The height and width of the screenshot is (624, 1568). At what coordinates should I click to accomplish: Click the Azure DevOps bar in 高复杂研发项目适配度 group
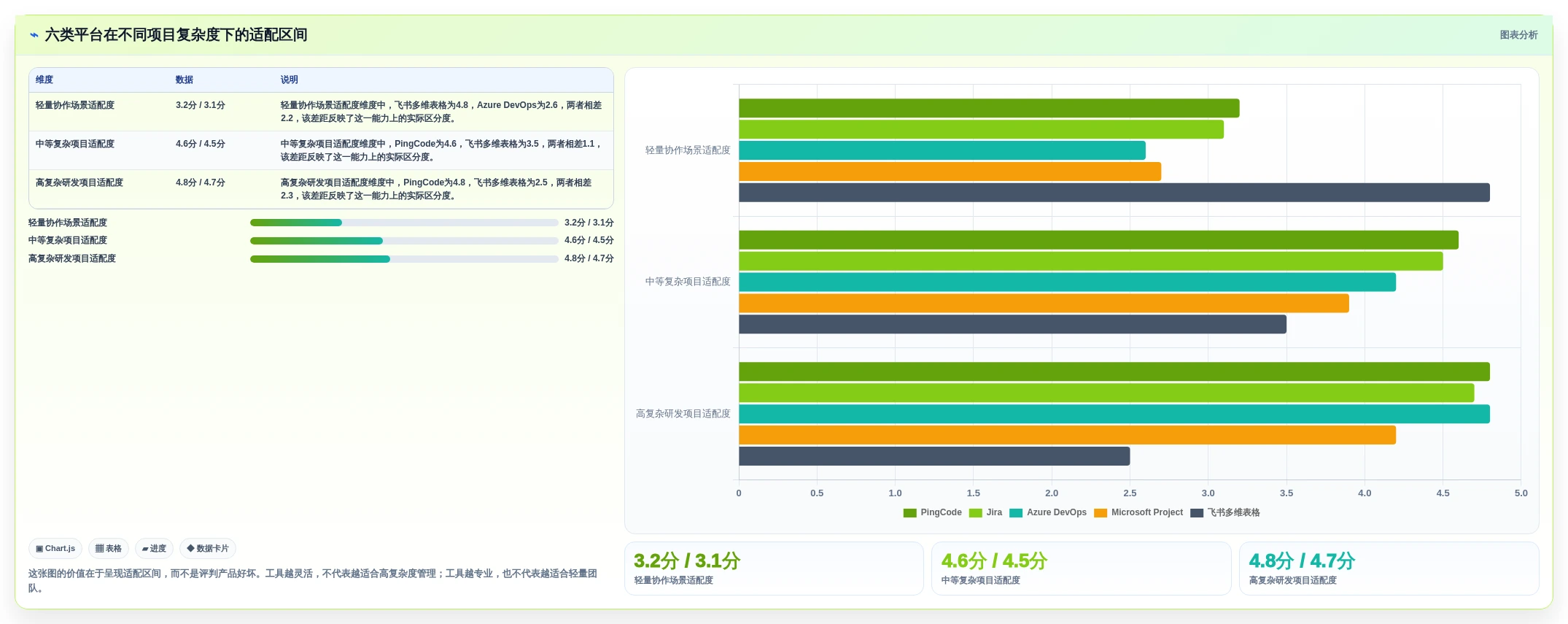1114,414
